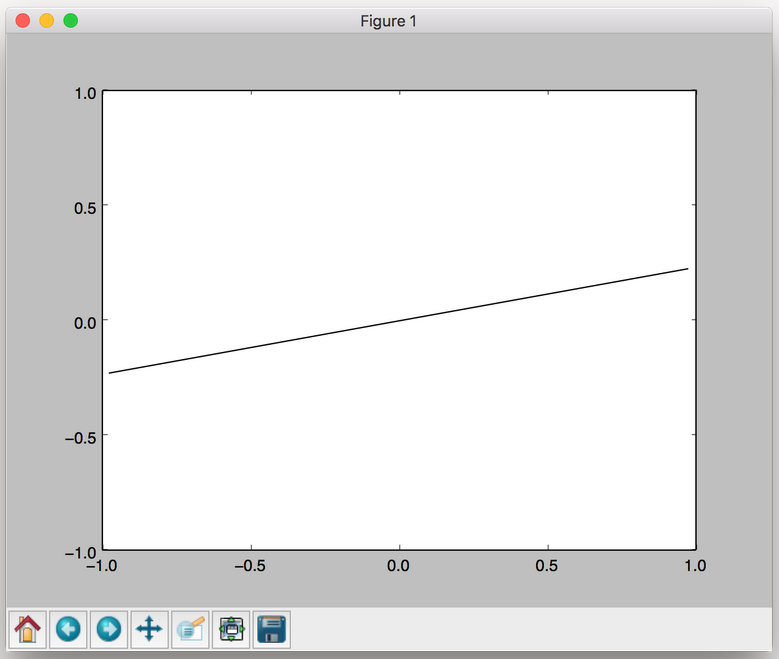Click the 0.5 label on the x-axis
This screenshot has width=779, height=659.
point(547,566)
